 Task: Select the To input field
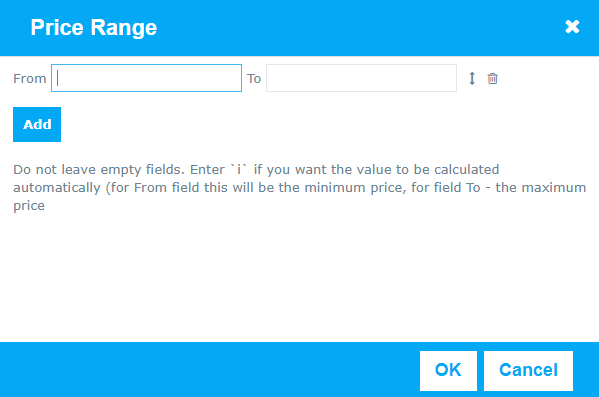tap(361, 78)
